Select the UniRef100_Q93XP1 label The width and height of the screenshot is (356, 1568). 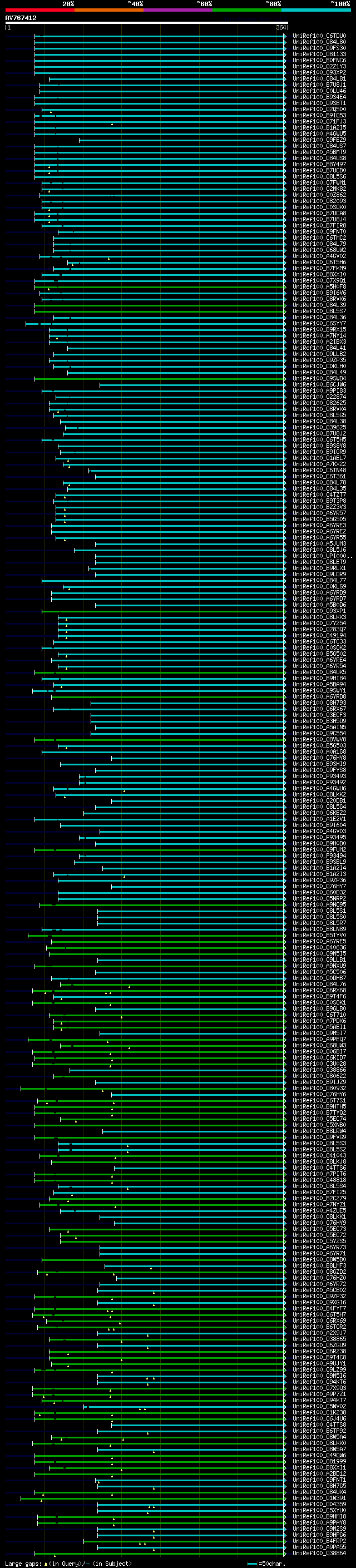pyautogui.click(x=319, y=611)
